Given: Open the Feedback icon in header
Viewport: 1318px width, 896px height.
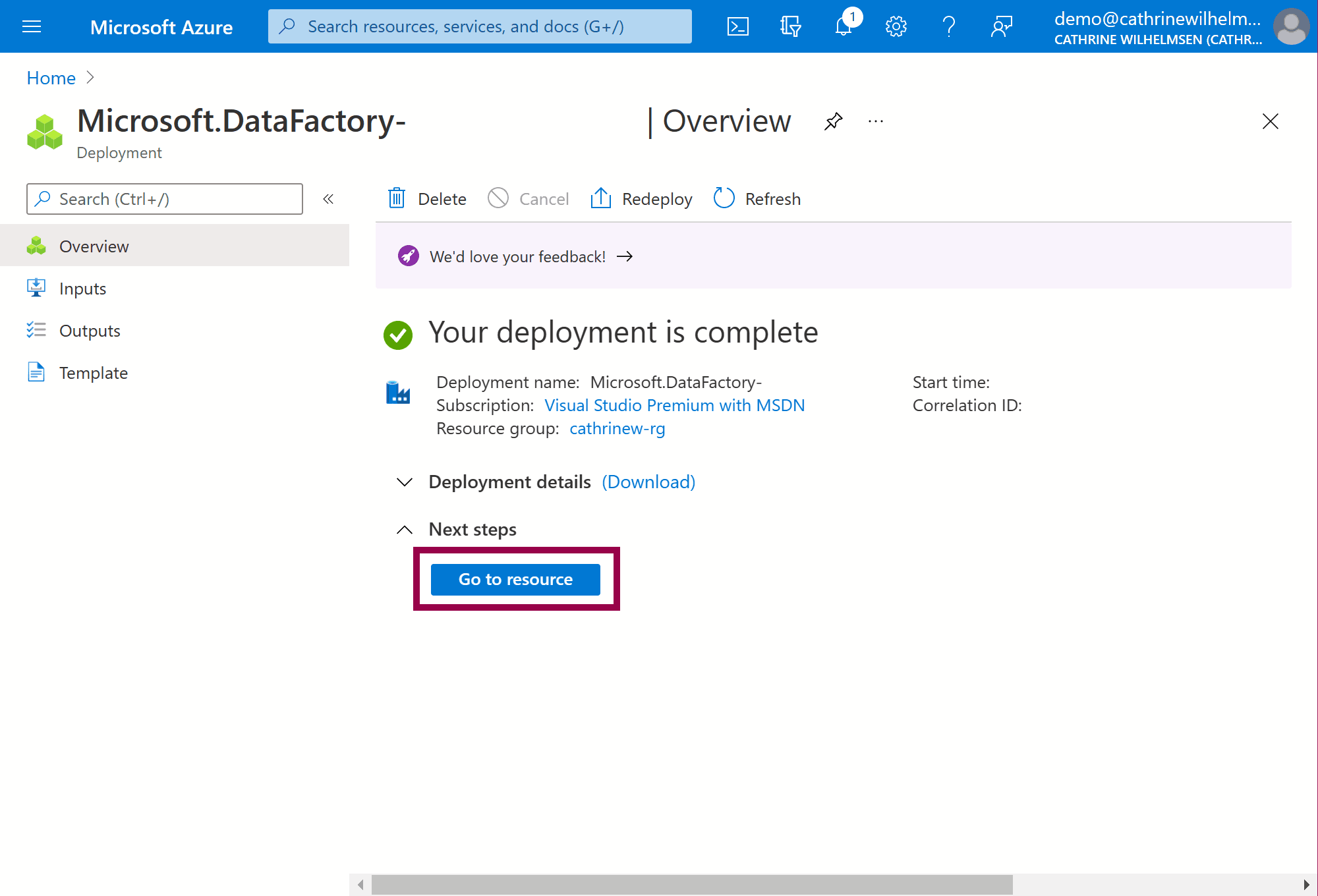Looking at the screenshot, I should coord(1001,26).
